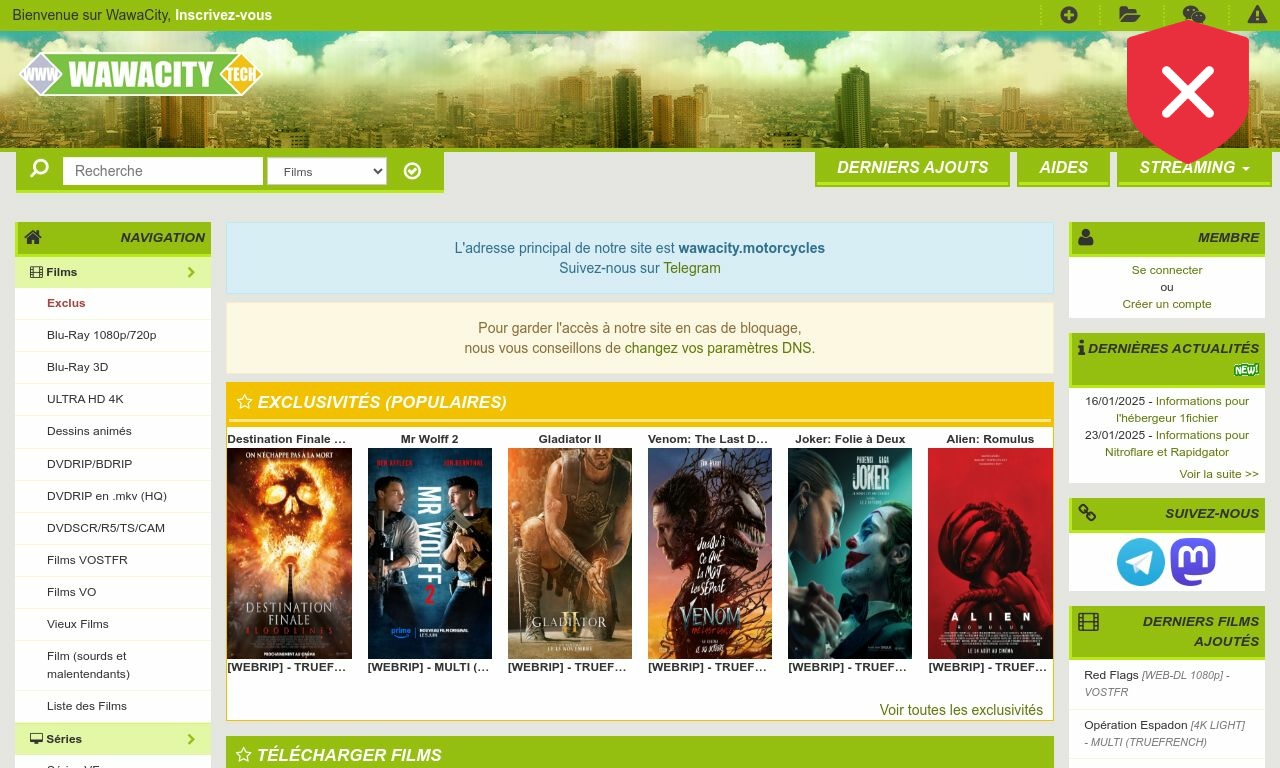
Task: Click the WawaCity logo
Action: point(141,74)
